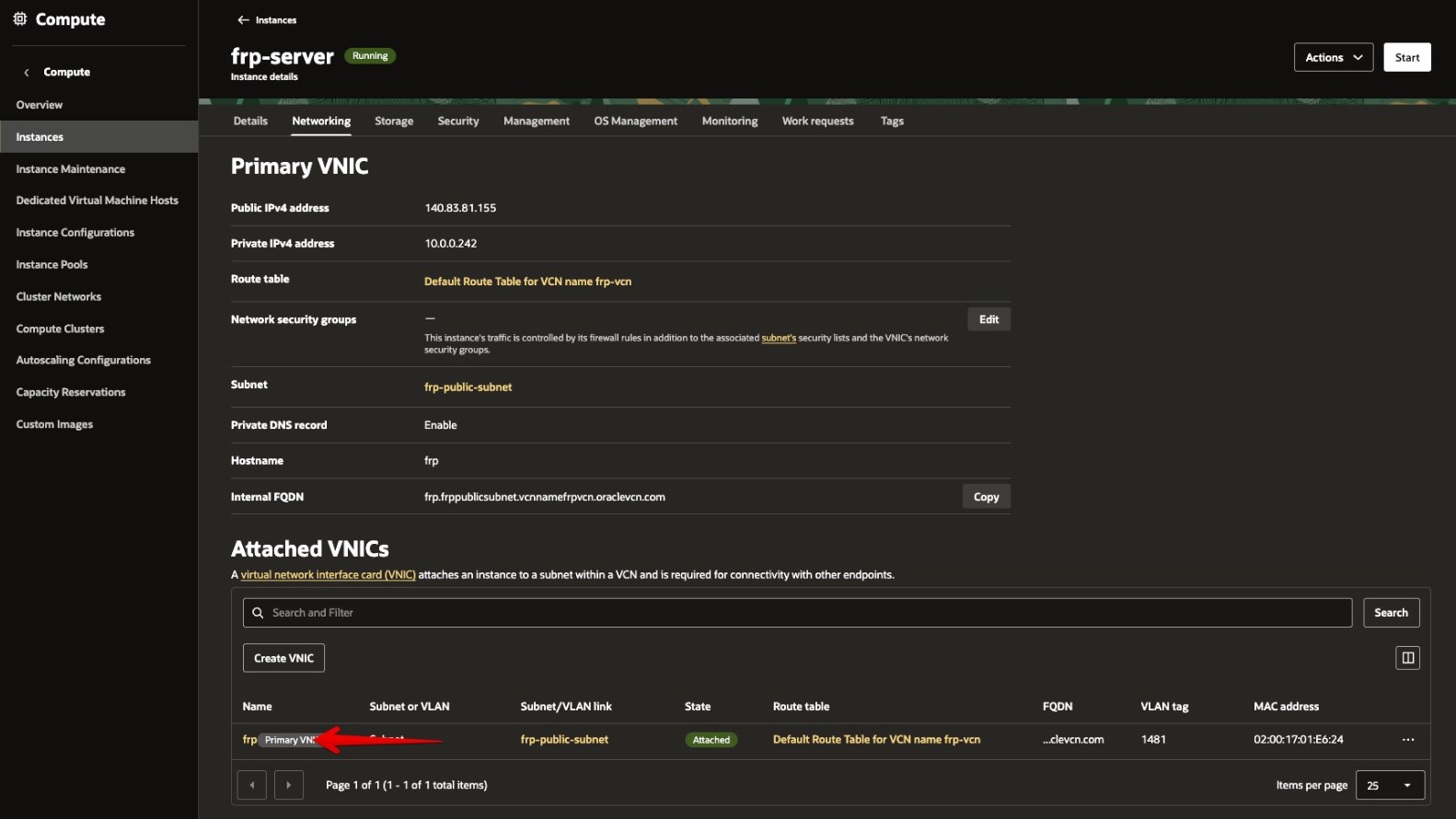Viewport: 1456px width, 819px height.
Task: Click the Route table column header
Action: click(801, 707)
